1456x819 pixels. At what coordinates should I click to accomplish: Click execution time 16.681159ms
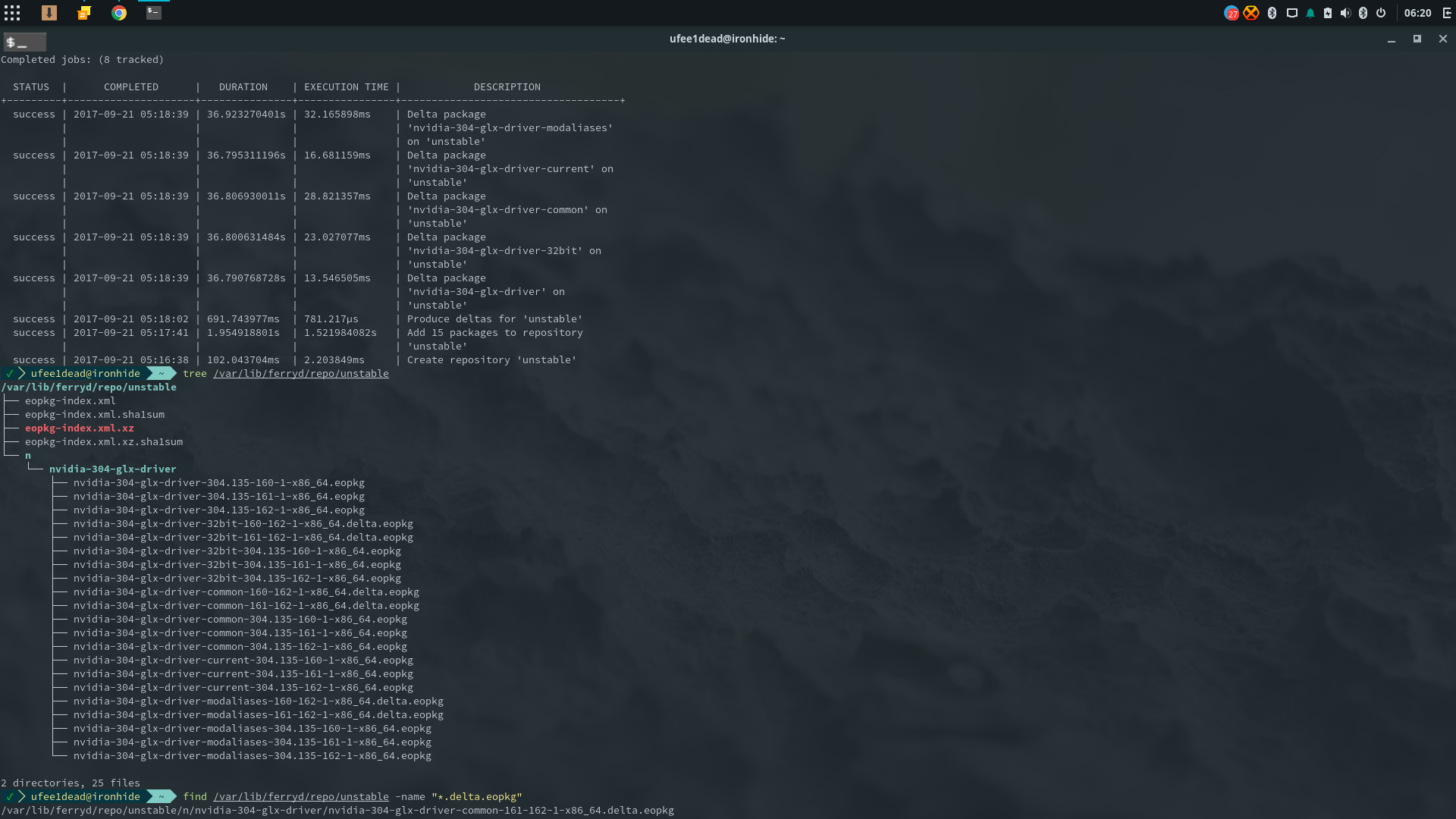[337, 155]
